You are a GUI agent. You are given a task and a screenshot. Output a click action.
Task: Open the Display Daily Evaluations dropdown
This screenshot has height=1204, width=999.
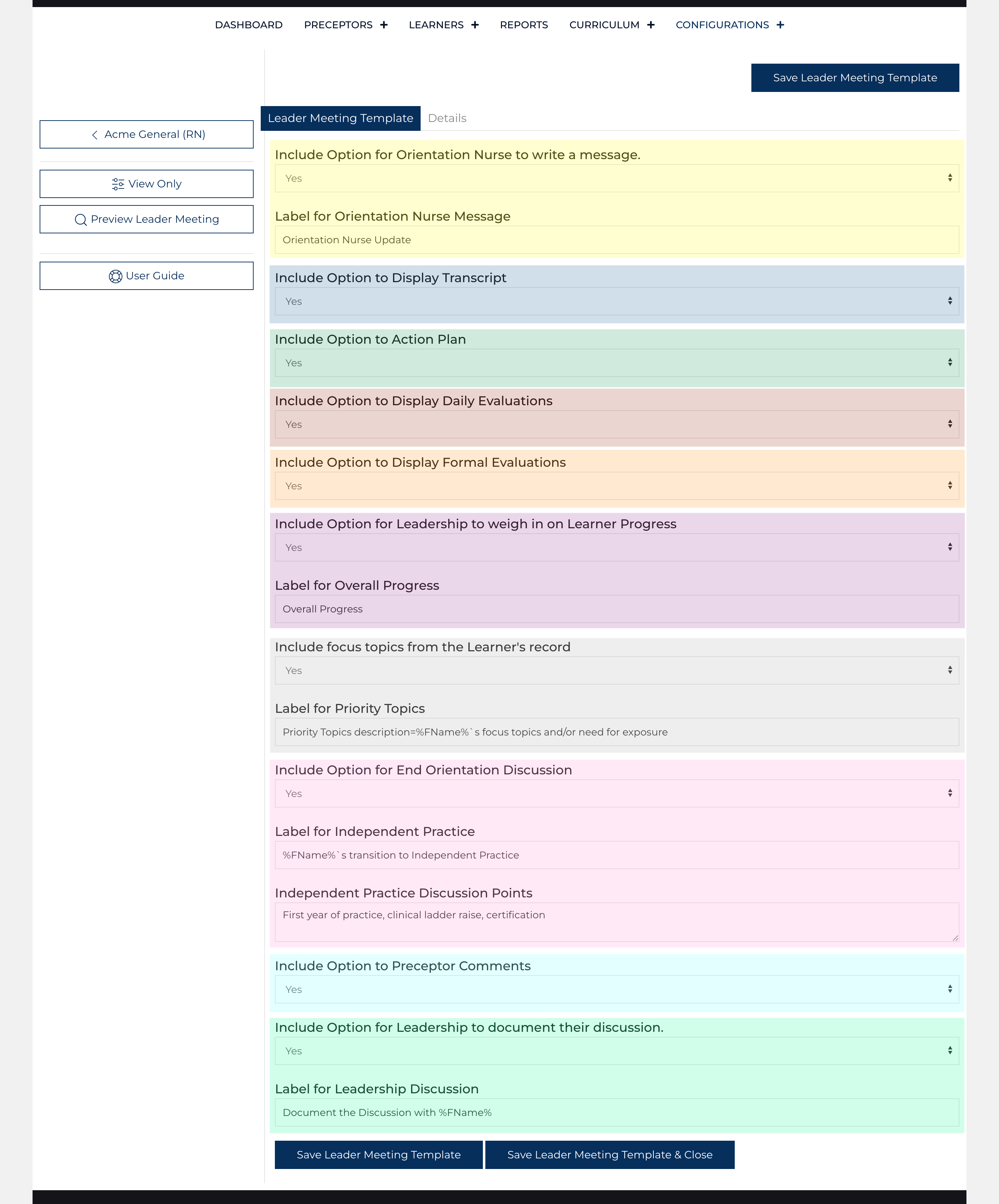click(616, 424)
